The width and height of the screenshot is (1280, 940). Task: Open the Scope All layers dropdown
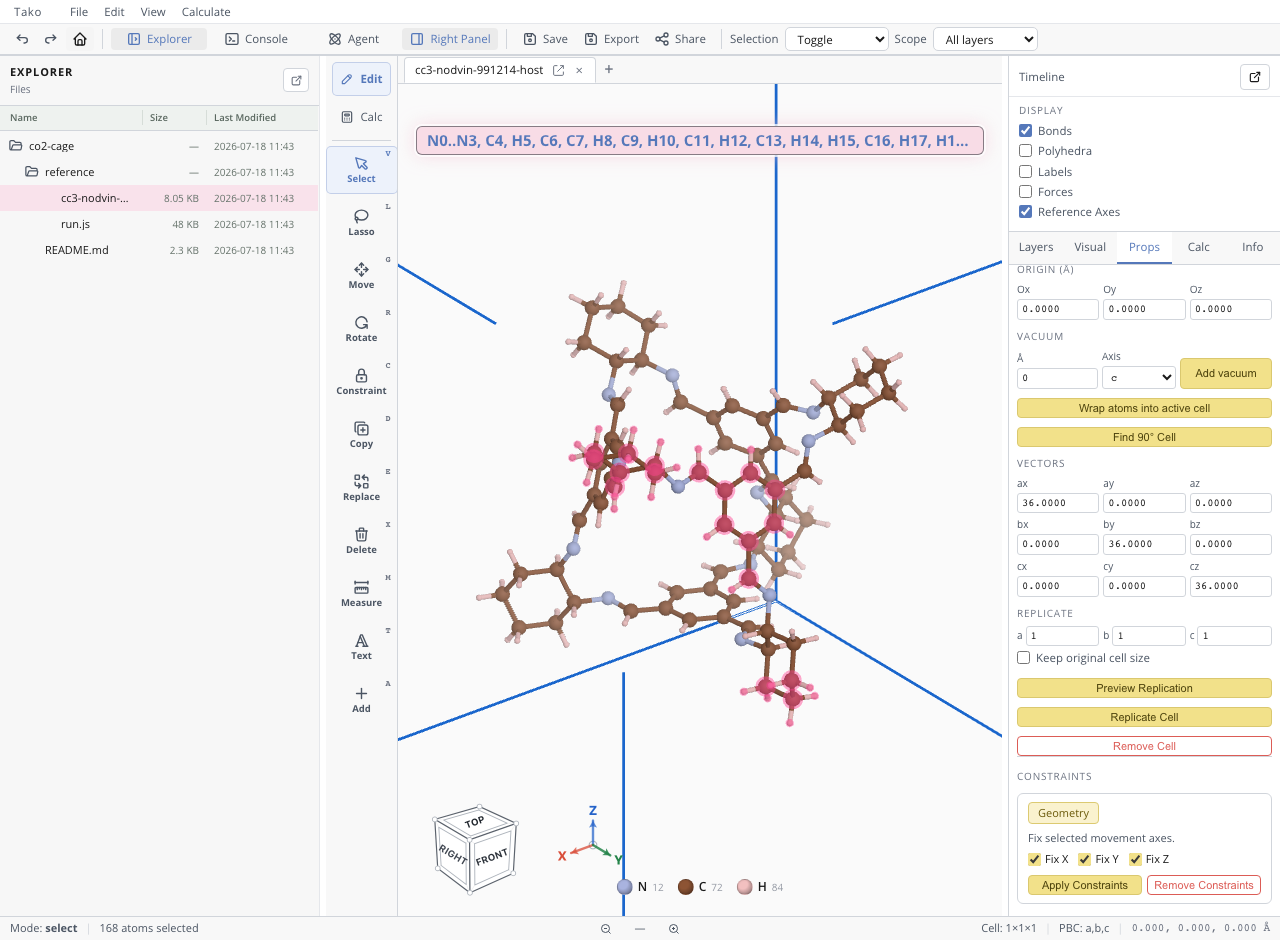(x=985, y=39)
